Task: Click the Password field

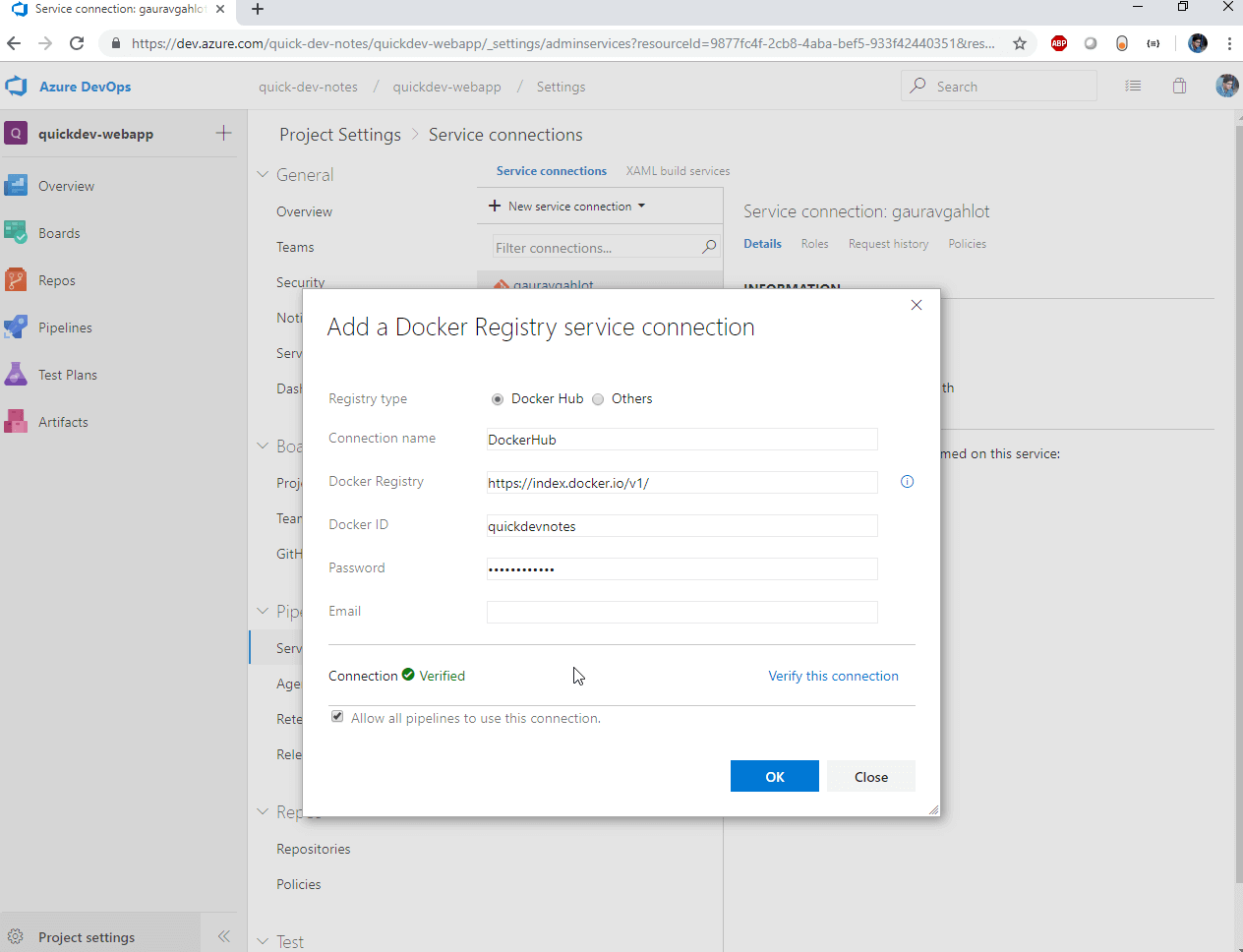Action: (x=682, y=568)
